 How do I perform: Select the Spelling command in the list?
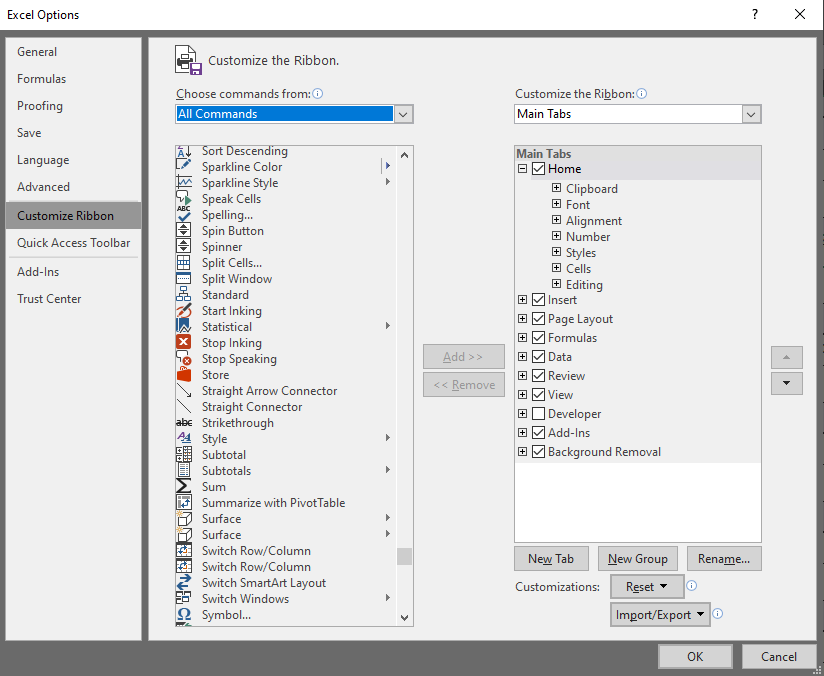(227, 214)
